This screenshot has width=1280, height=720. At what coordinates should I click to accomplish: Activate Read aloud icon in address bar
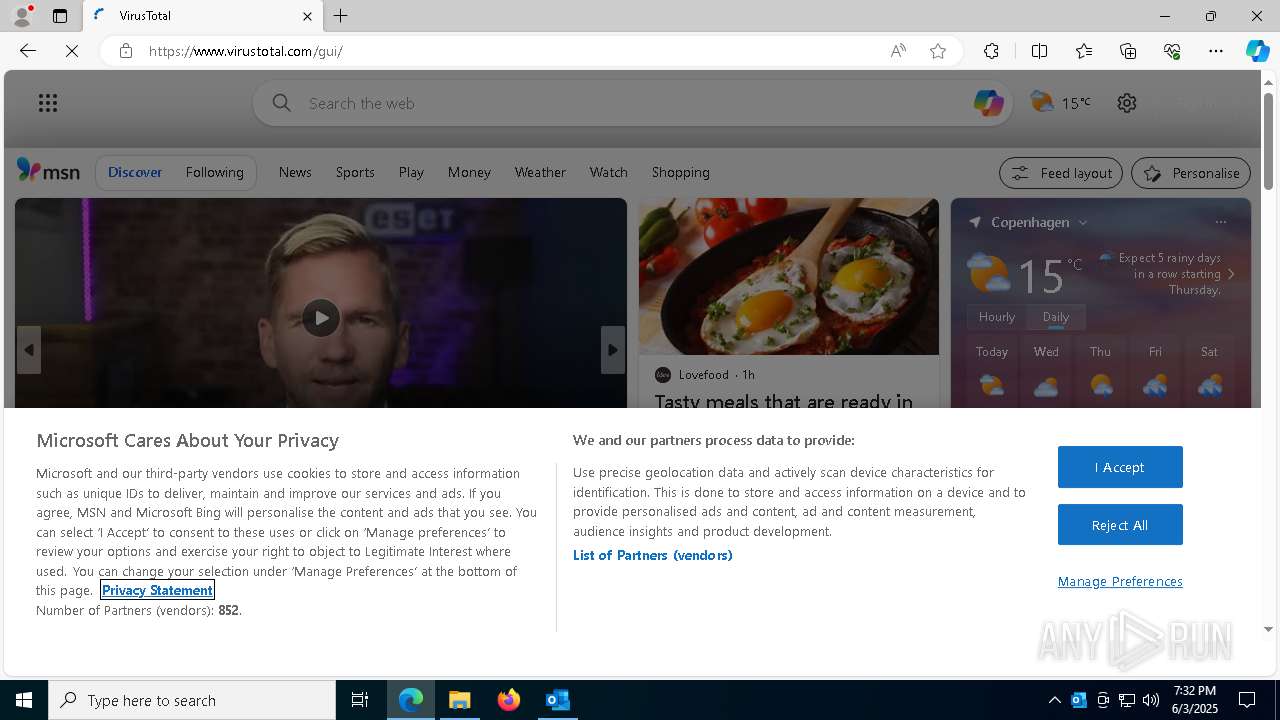(898, 51)
